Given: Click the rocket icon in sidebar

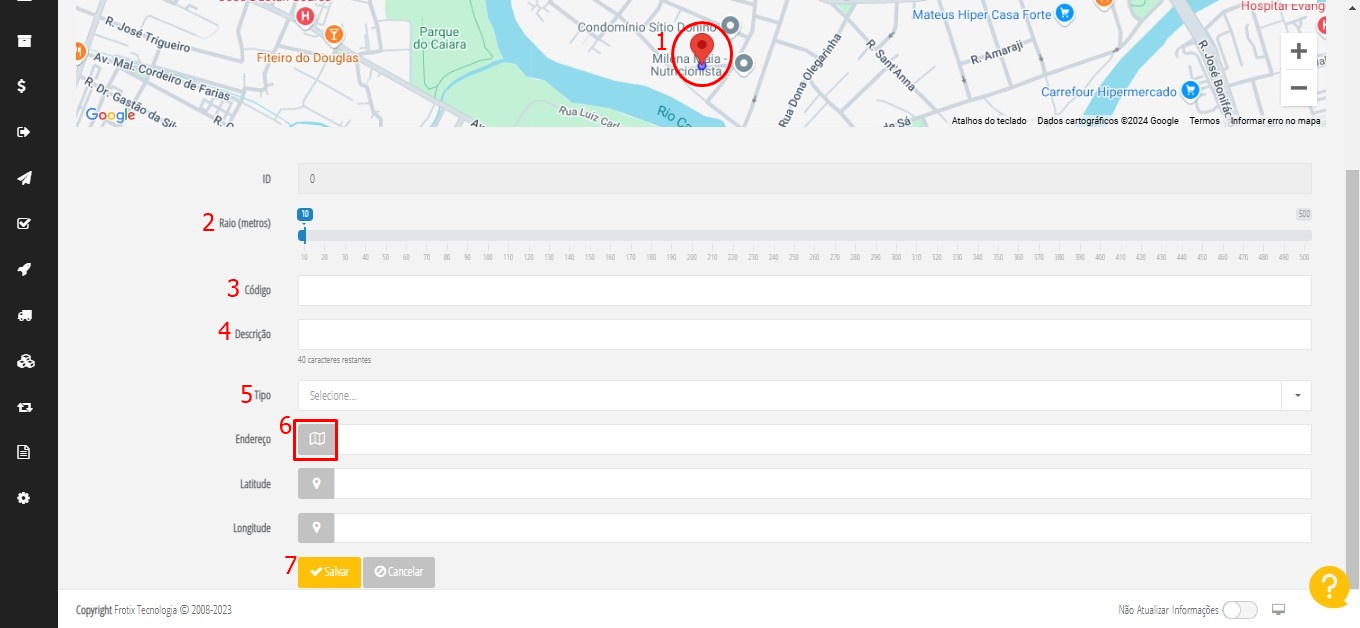Looking at the screenshot, I should click(x=24, y=269).
